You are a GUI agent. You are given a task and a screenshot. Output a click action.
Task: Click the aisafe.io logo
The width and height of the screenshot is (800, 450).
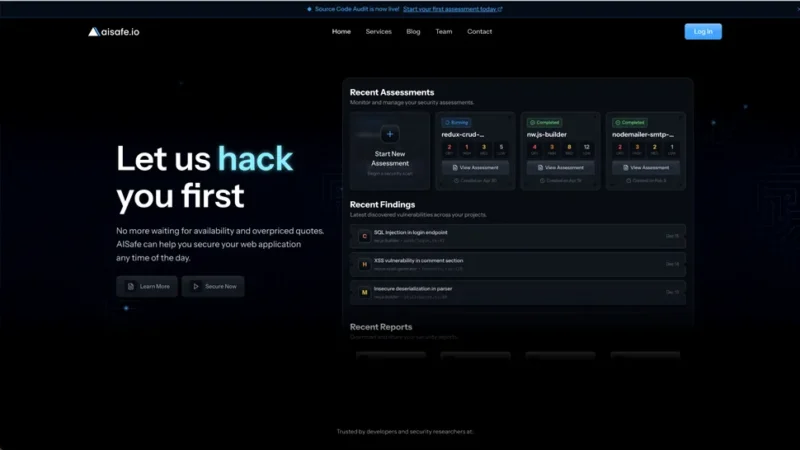click(114, 31)
